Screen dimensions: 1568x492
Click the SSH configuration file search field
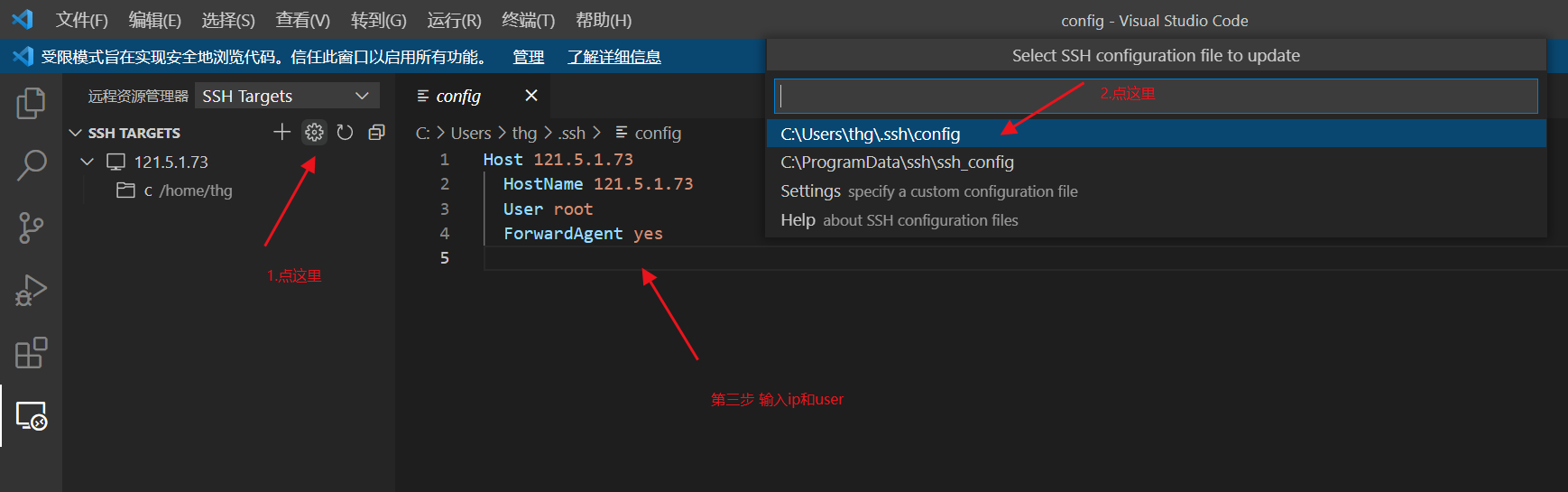[x=1155, y=96]
